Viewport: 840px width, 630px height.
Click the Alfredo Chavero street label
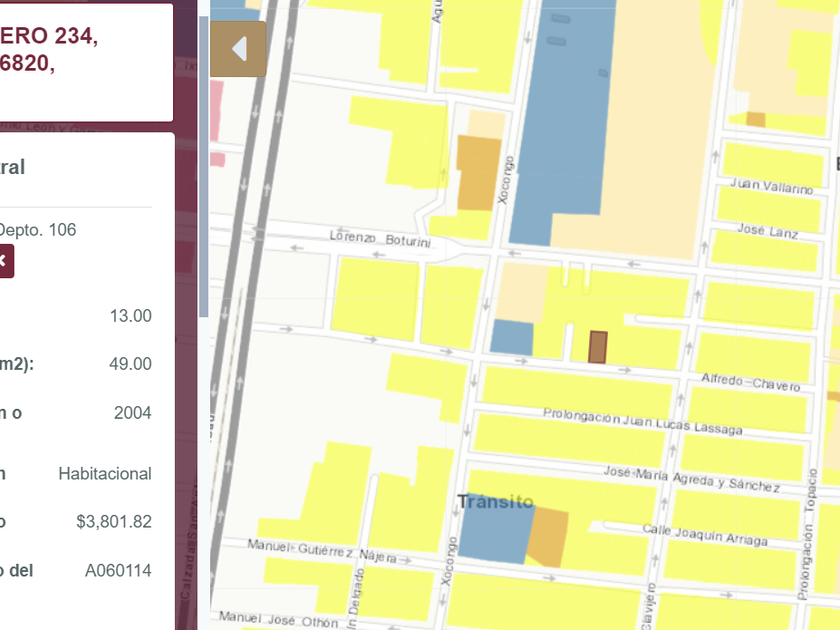point(751,382)
